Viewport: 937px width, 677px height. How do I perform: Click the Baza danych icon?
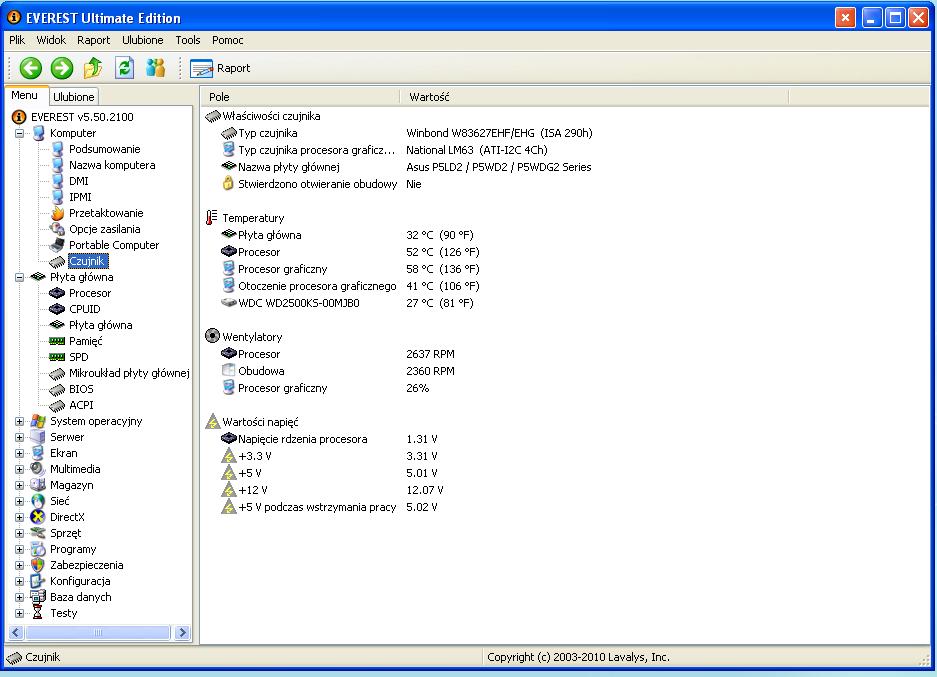click(x=38, y=597)
